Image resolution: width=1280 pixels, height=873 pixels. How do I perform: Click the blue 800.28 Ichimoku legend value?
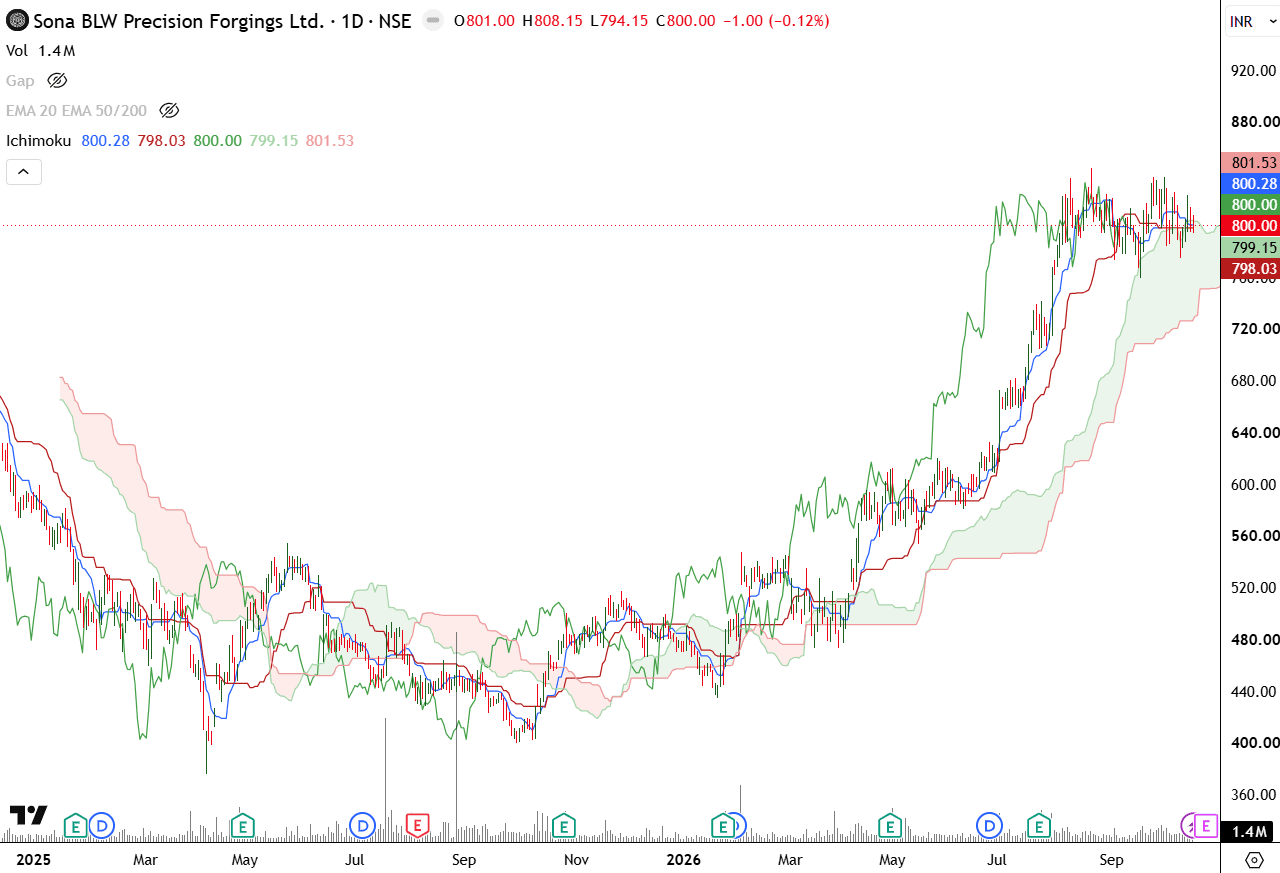pos(105,141)
